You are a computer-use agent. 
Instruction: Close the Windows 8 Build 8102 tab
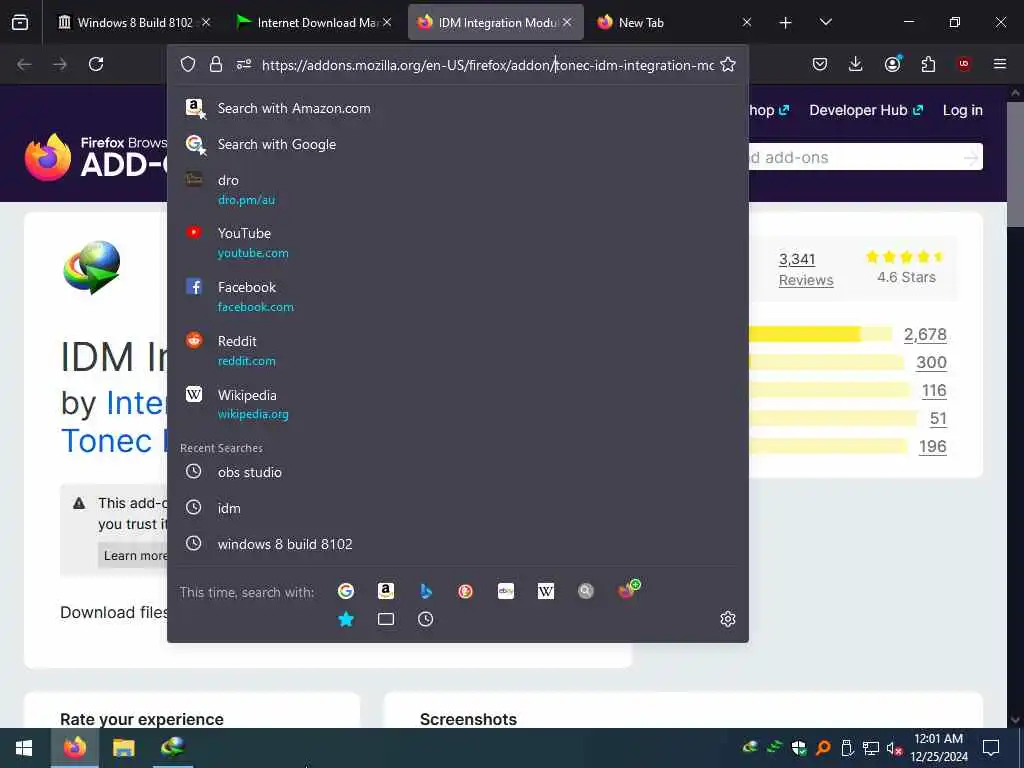coord(206,23)
